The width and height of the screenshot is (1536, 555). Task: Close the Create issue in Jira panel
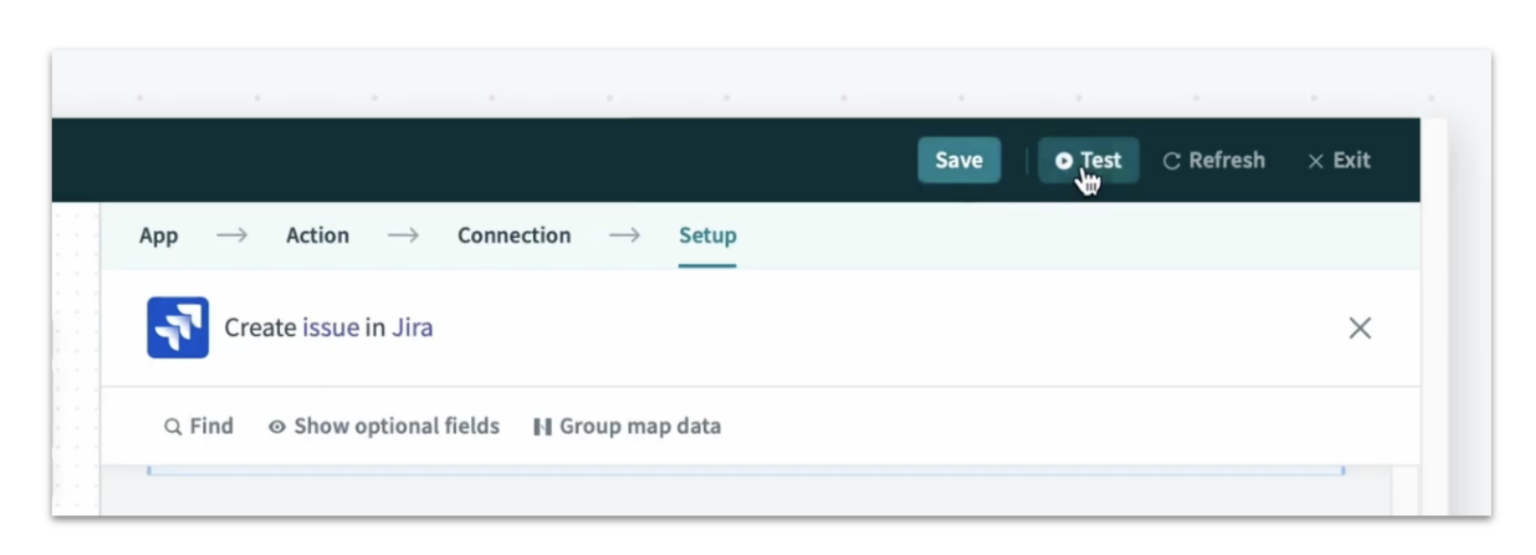[x=1359, y=328]
